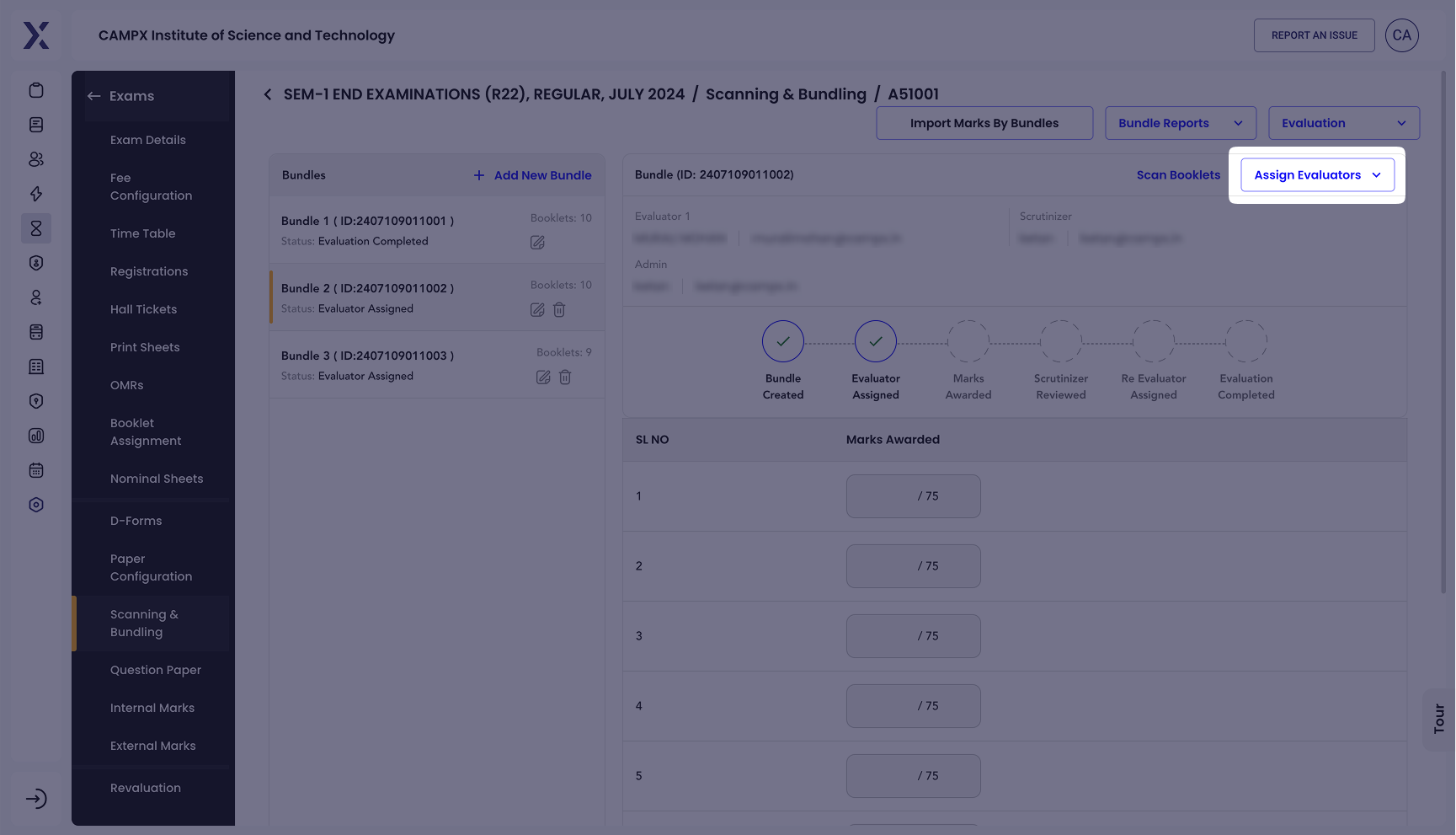1456x835 pixels.
Task: Click marks input field for SL NO 4
Action: tap(914, 706)
